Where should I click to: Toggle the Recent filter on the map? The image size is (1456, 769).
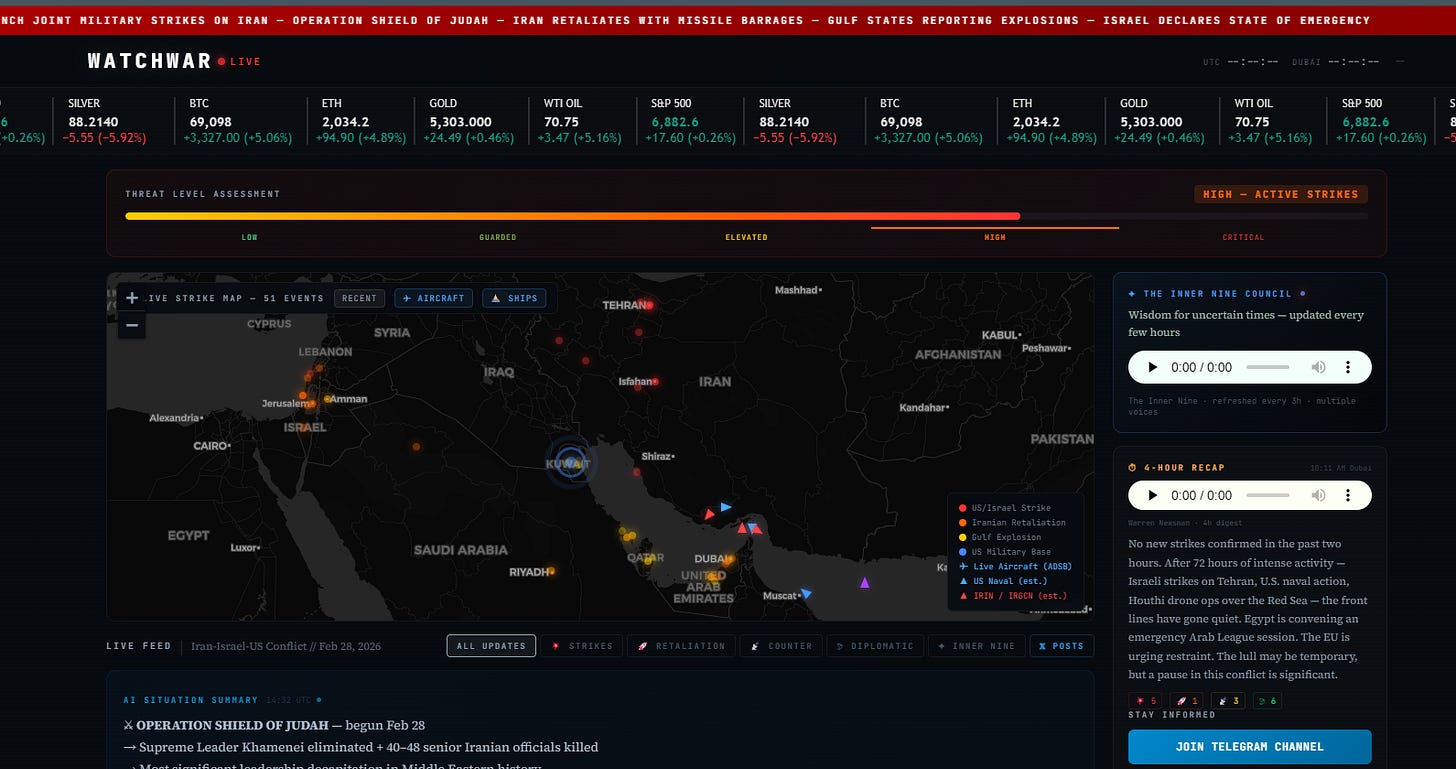359,298
